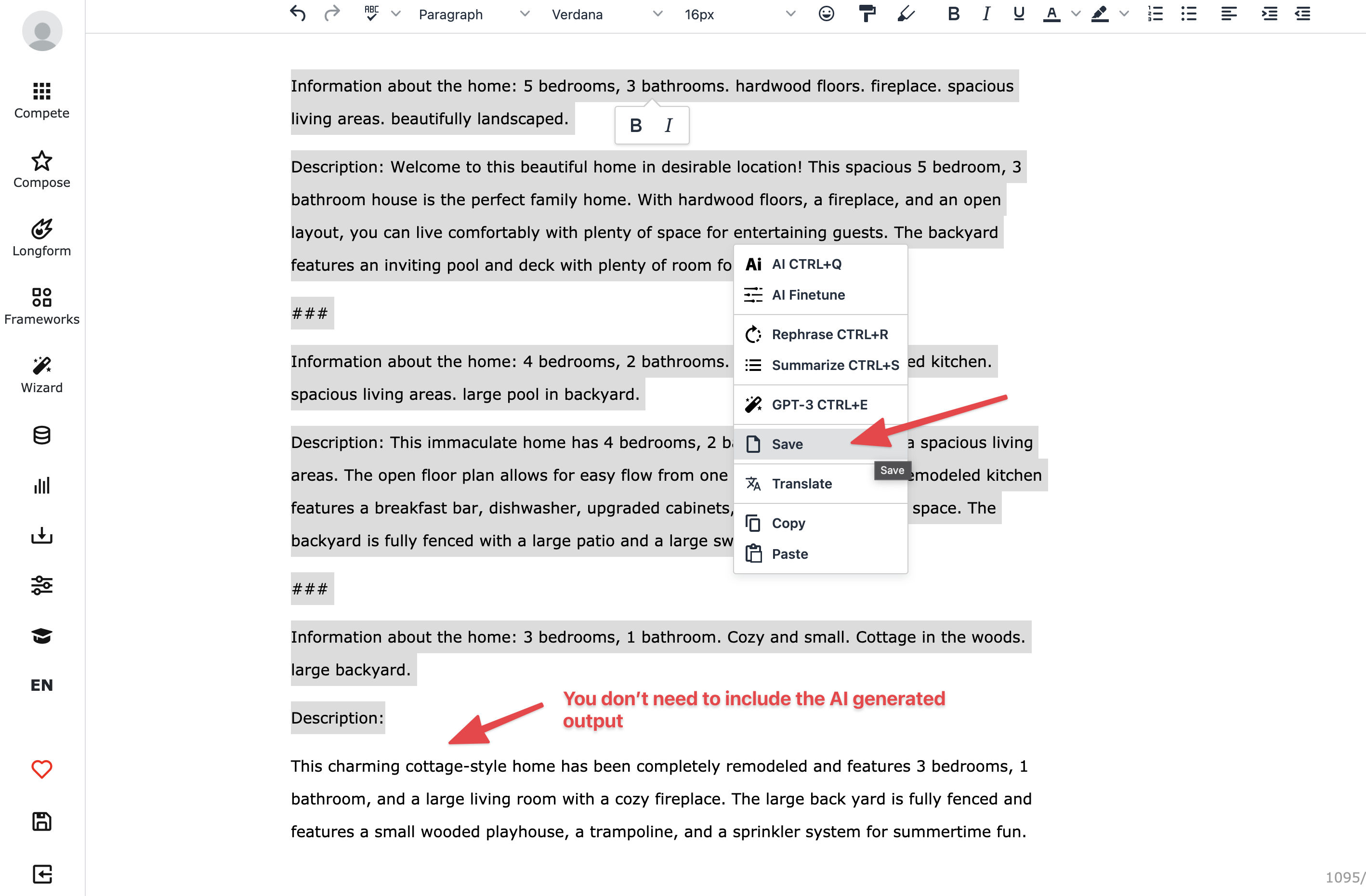The height and width of the screenshot is (896, 1366).
Task: Increase the paragraph indent
Action: (x=1270, y=14)
